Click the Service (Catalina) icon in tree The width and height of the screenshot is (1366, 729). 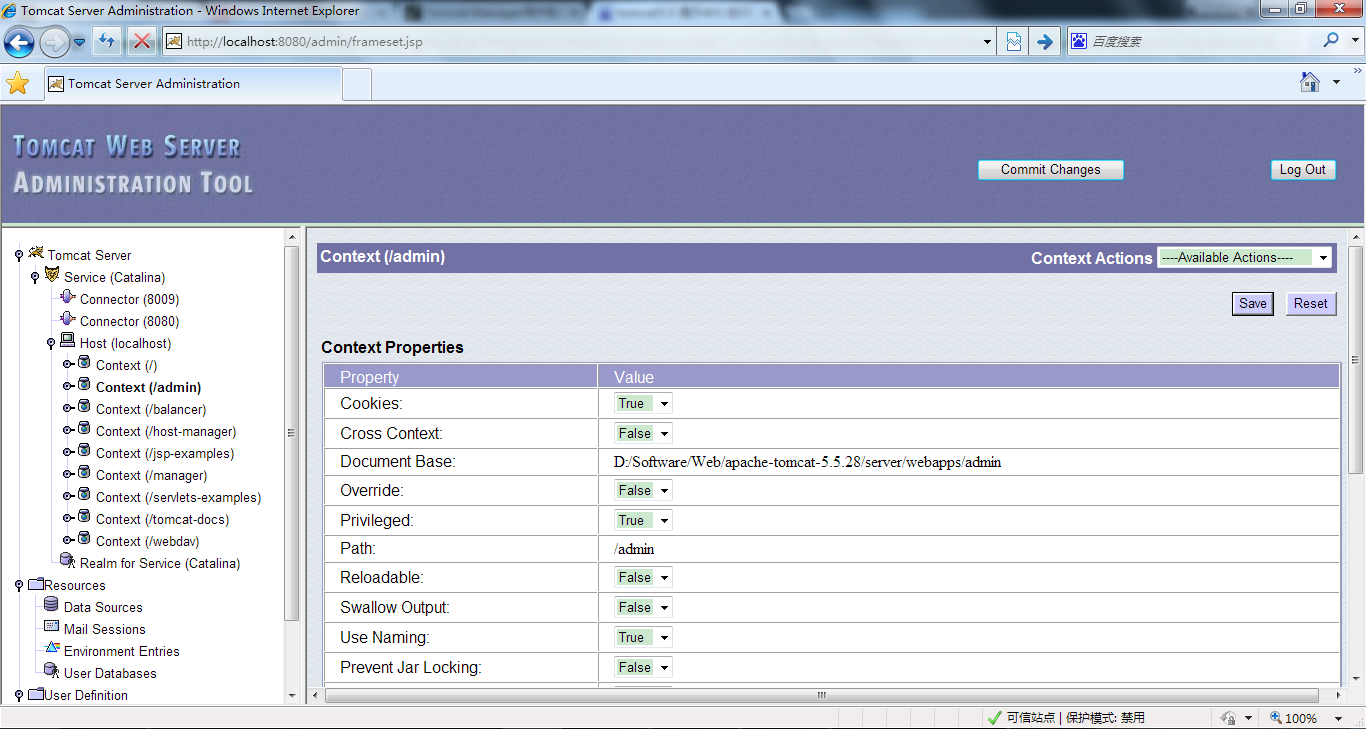point(52,275)
